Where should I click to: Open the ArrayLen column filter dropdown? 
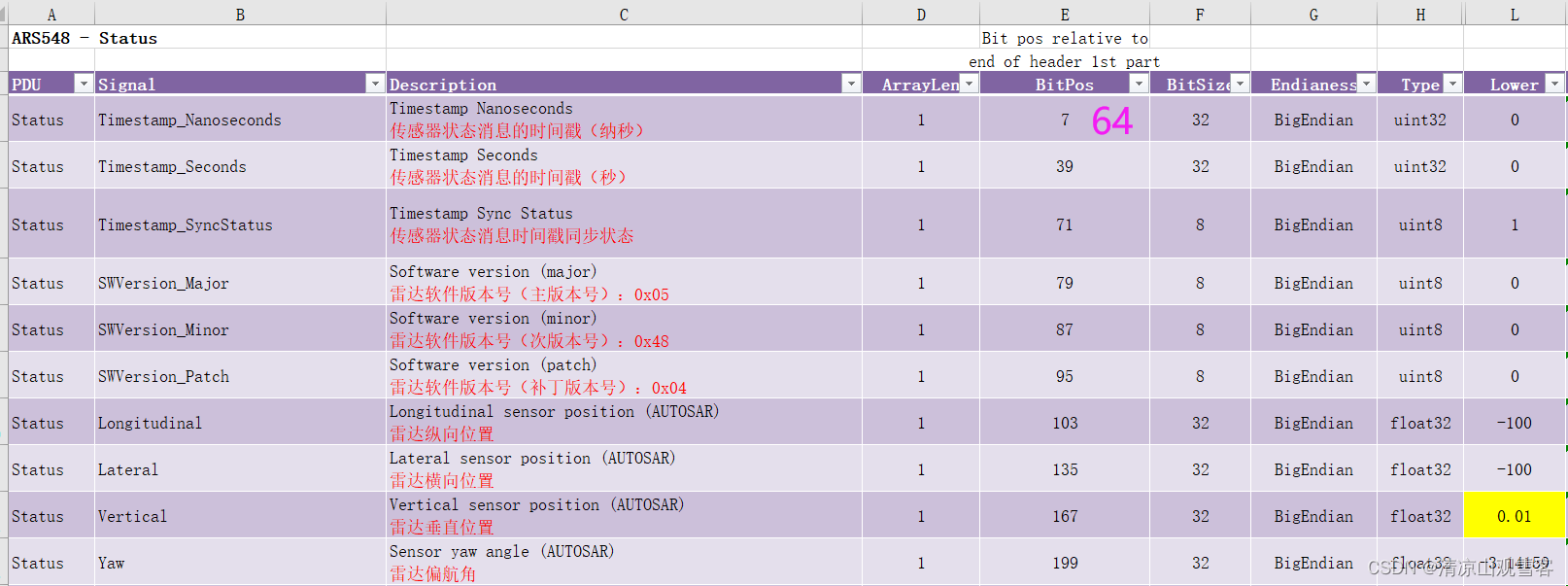(969, 84)
